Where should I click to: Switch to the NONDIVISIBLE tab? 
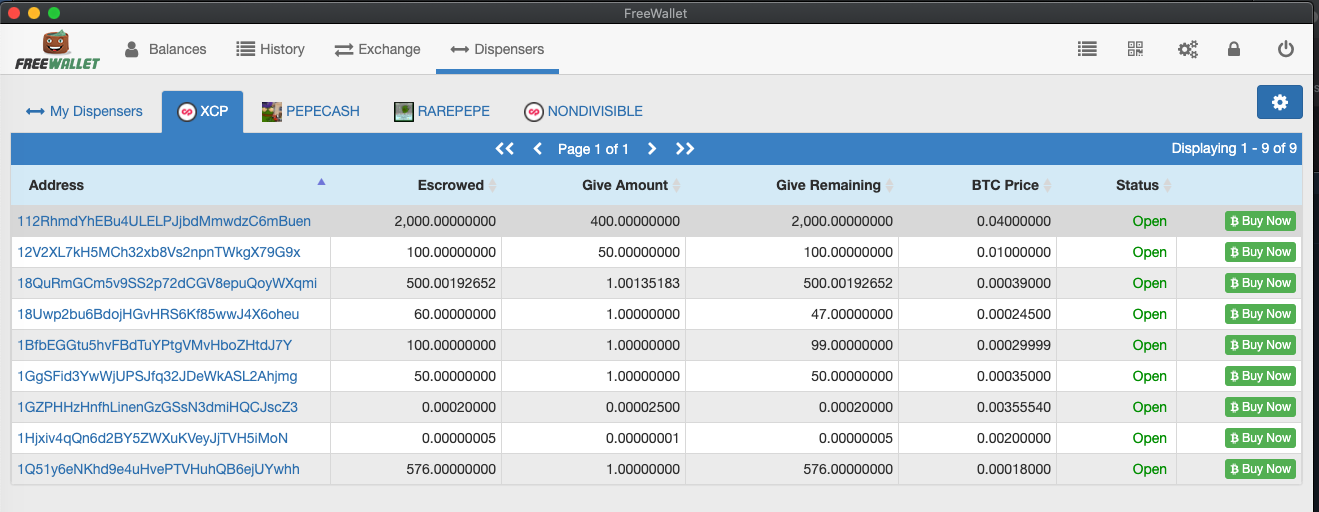click(x=584, y=111)
